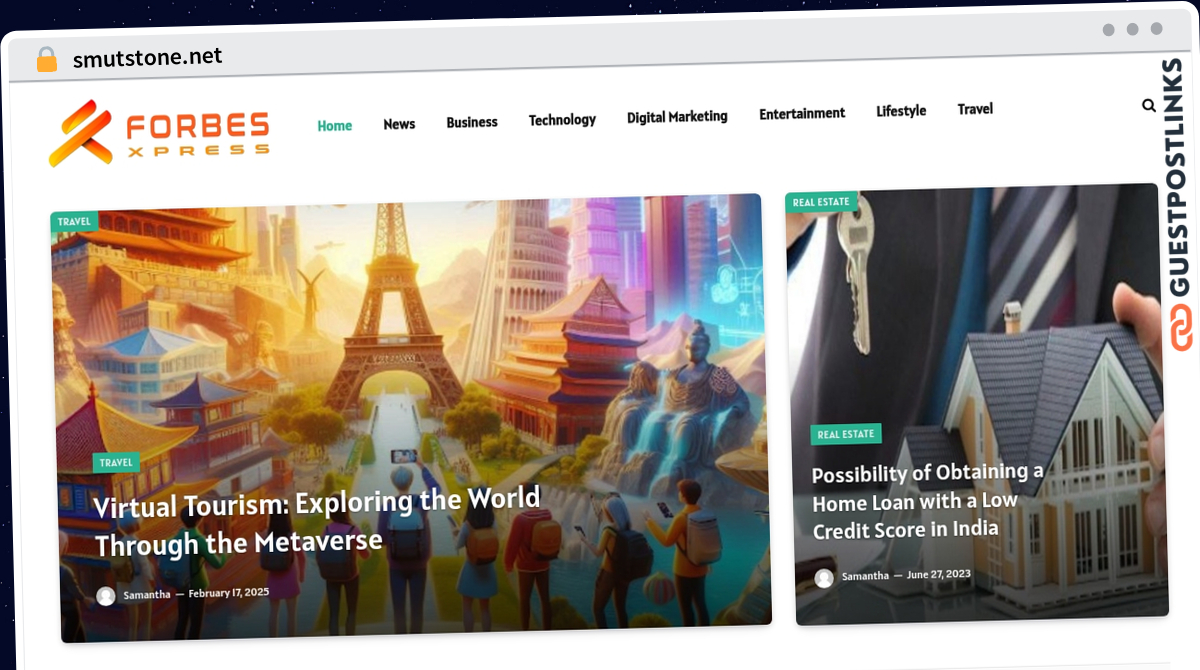Open the News menu item
This screenshot has width=1200, height=670.
[399, 124]
